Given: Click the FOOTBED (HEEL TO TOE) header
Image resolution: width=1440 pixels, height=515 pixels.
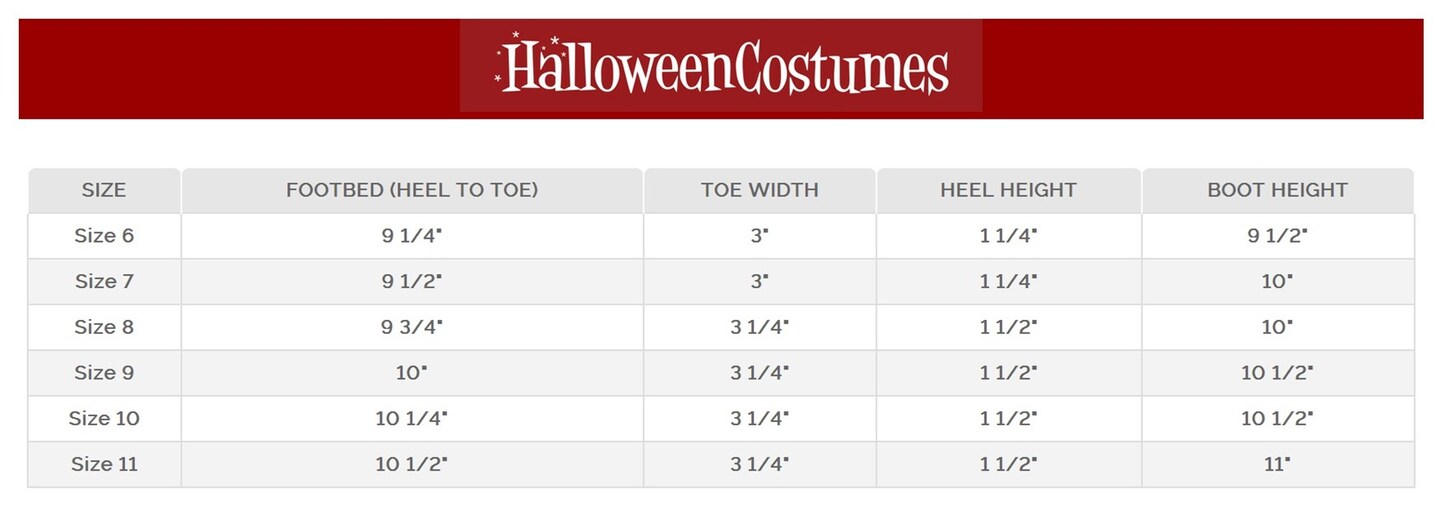Looking at the screenshot, I should (412, 190).
